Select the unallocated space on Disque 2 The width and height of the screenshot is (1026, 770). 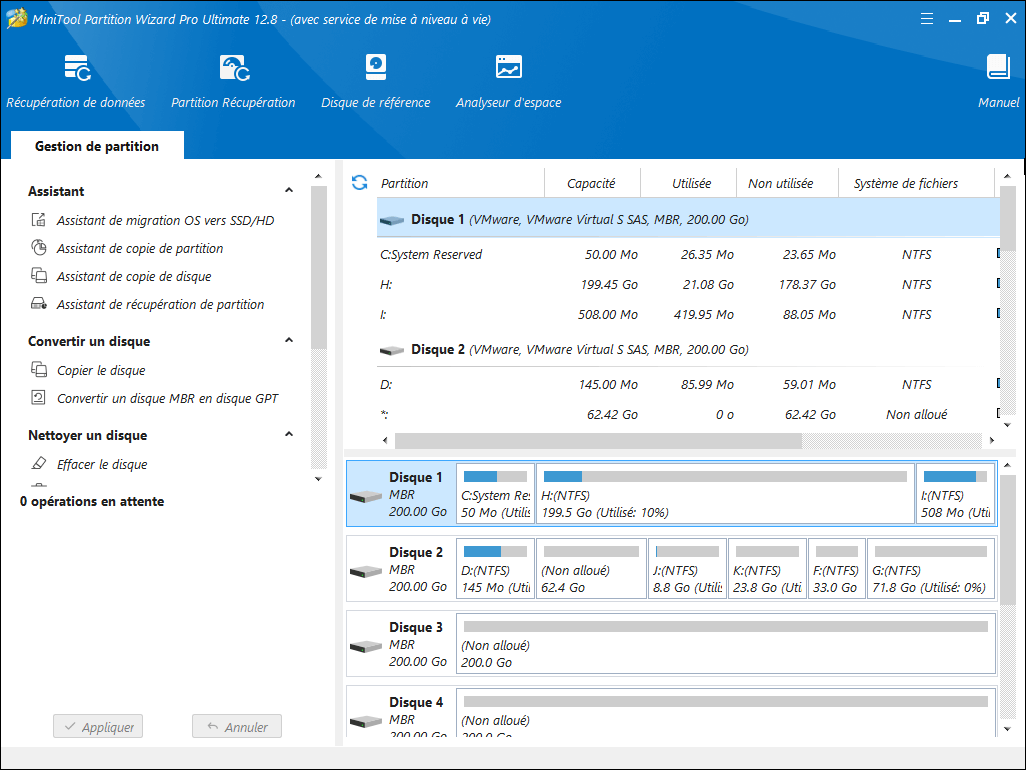591,568
